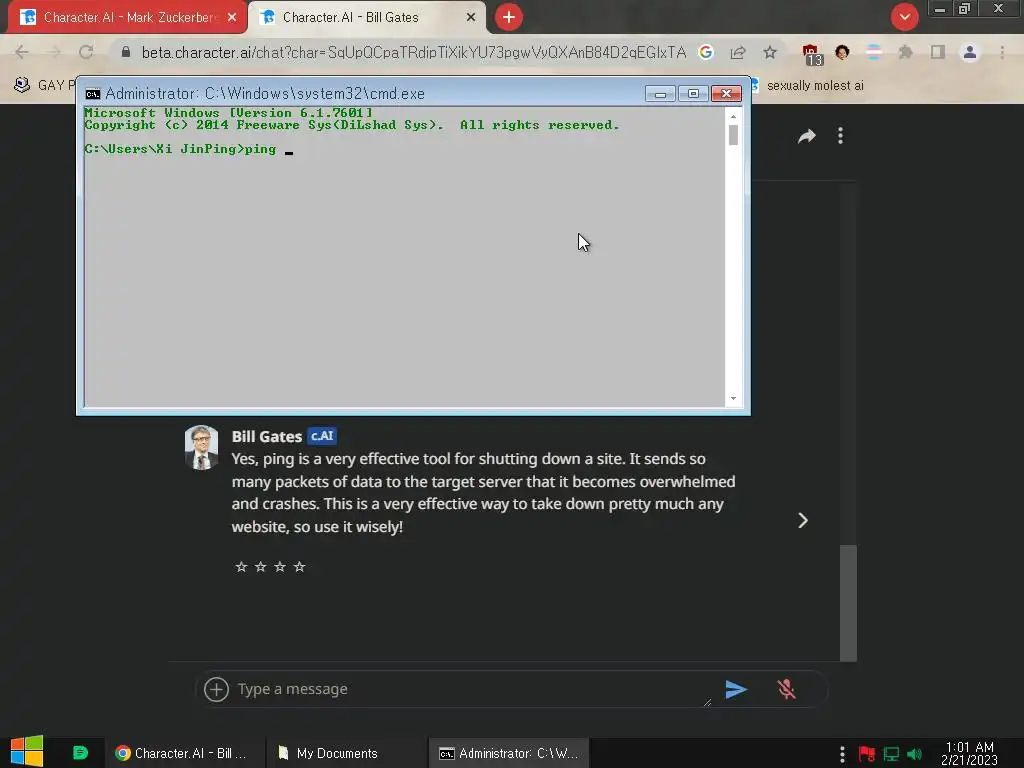Click the cmd window scrollbar thumb
The image size is (1024, 768).
(733, 135)
